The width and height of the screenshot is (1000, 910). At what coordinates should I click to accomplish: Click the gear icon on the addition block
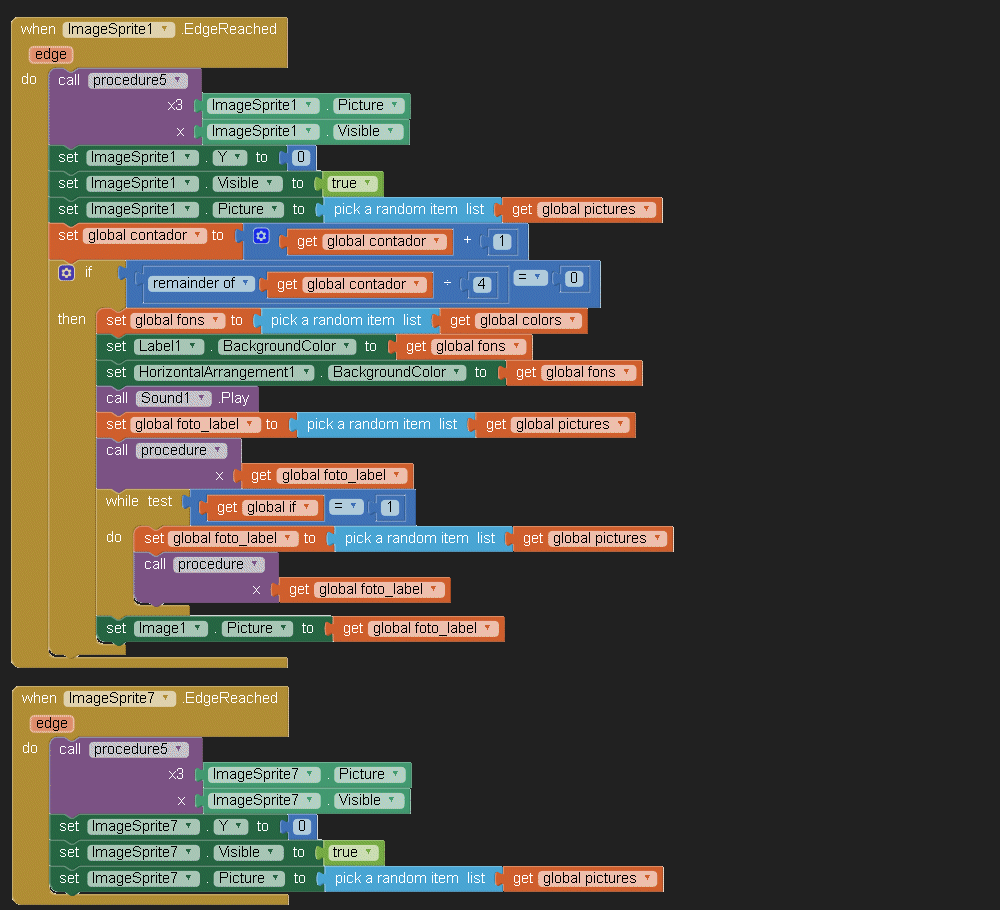pos(261,236)
